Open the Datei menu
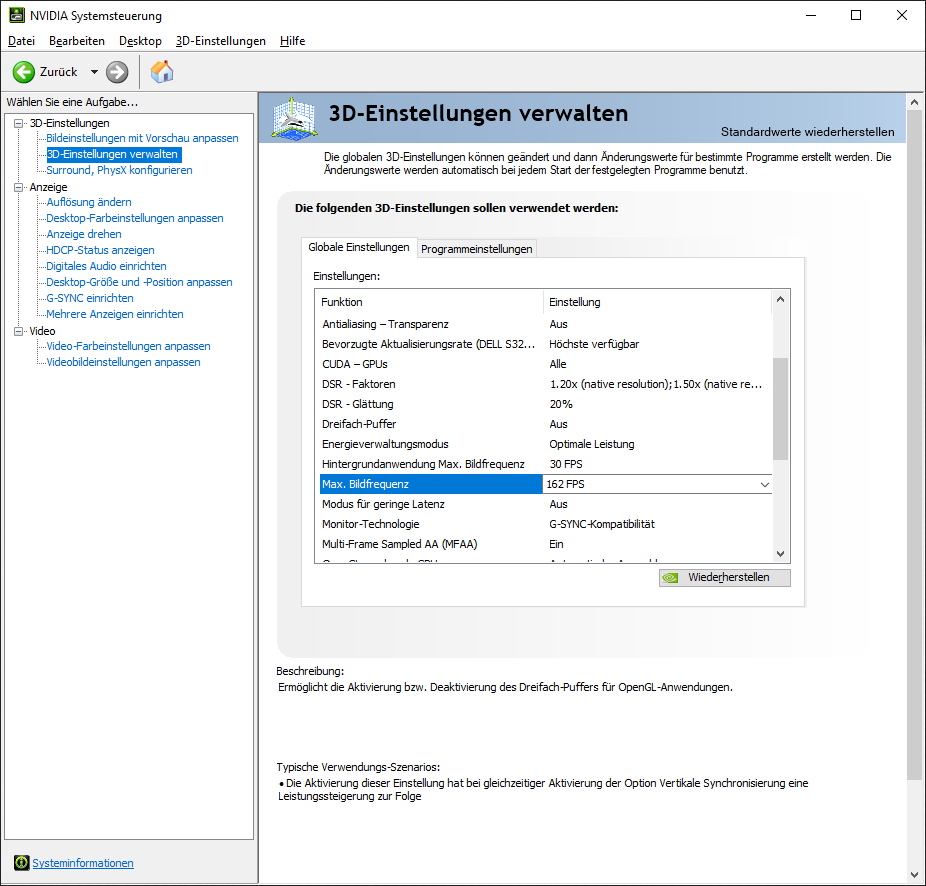This screenshot has width=926, height=886. pos(21,41)
